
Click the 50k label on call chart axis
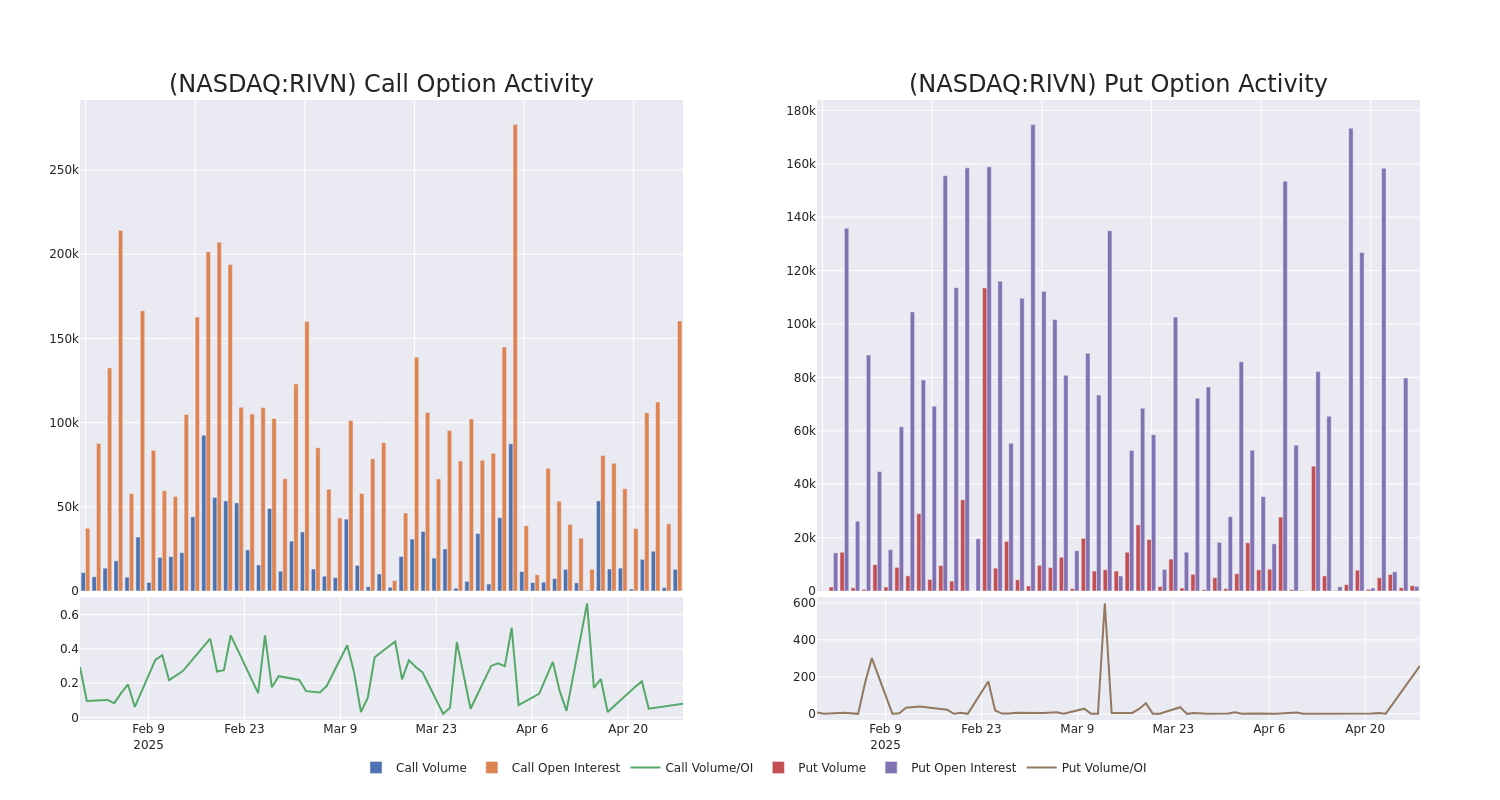[67, 507]
